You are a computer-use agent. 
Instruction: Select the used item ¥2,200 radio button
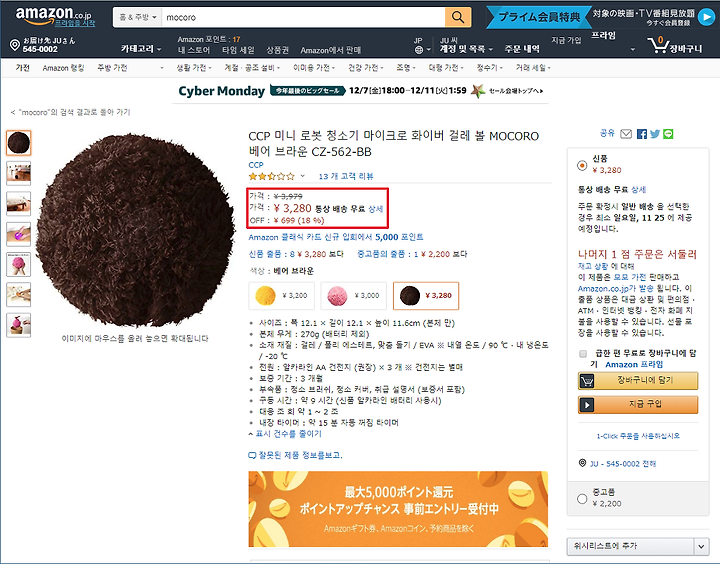tap(582, 499)
